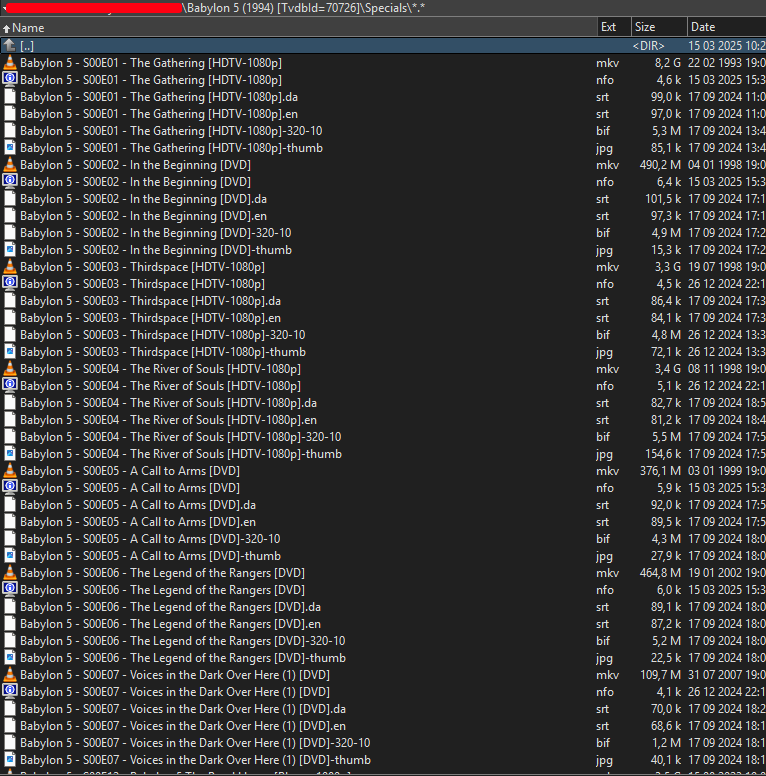Click image icon of River of Souls thumb
The width and height of the screenshot is (766, 776).
(x=9, y=454)
